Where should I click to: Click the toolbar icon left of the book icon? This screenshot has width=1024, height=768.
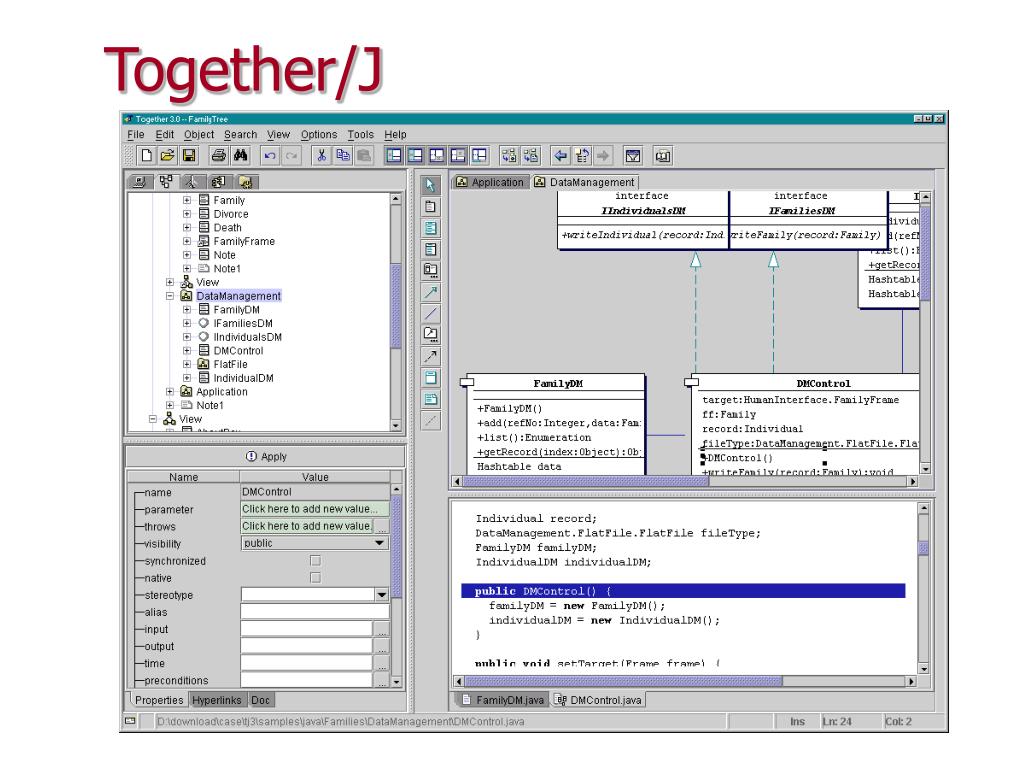click(633, 155)
